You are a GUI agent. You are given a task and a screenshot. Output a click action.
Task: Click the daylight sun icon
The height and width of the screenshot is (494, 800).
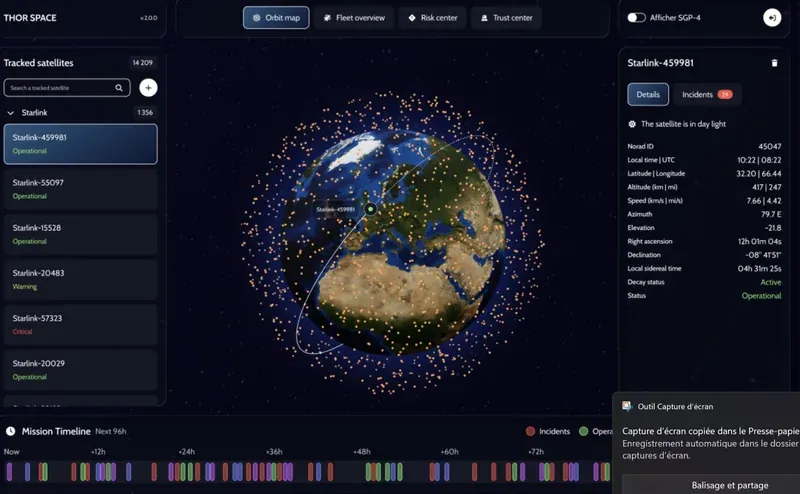point(632,124)
